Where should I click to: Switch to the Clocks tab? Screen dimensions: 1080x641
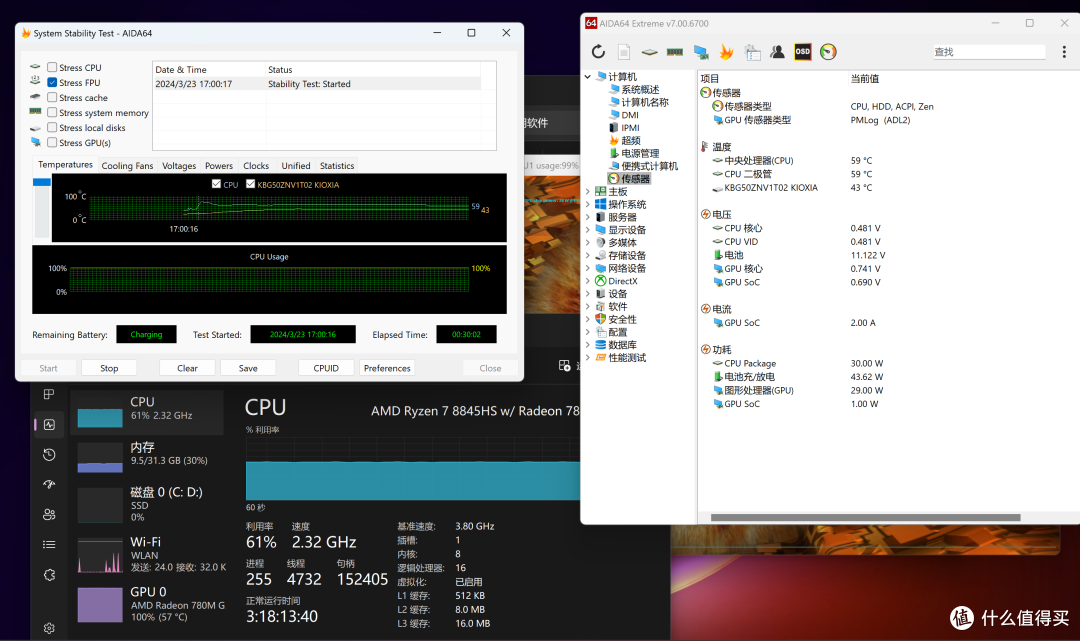point(256,166)
